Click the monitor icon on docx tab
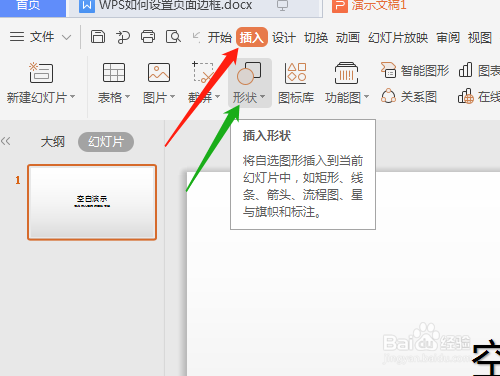 282,5
